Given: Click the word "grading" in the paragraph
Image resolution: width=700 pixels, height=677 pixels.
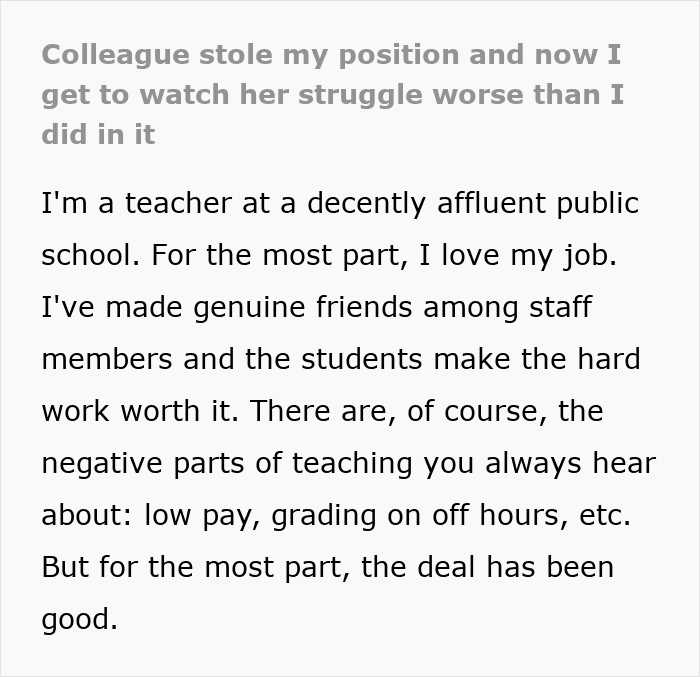Looking at the screenshot, I should click(x=324, y=516).
